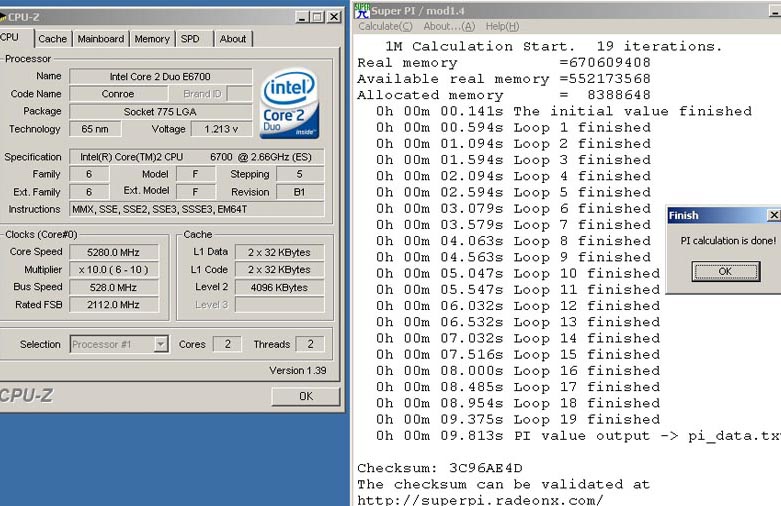
Task: Click the Core Speed value 5280.0 MHz
Action: (114, 253)
